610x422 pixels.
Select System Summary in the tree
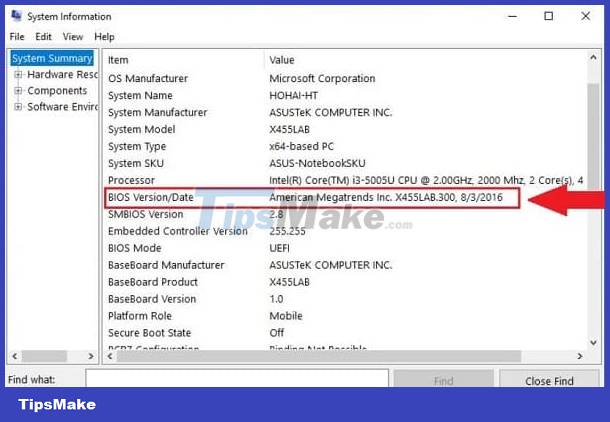pyautogui.click(x=52, y=58)
